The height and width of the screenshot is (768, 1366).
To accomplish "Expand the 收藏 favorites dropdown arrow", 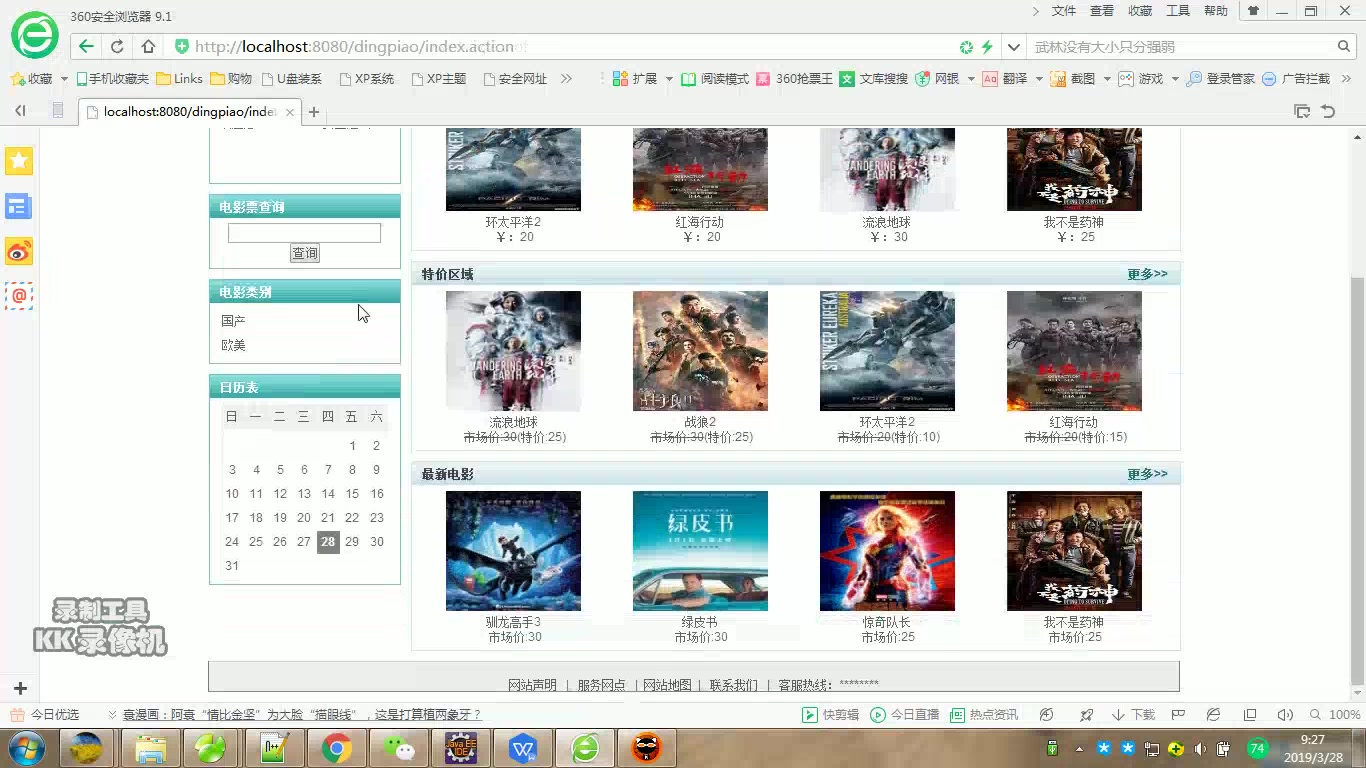I will [x=64, y=78].
